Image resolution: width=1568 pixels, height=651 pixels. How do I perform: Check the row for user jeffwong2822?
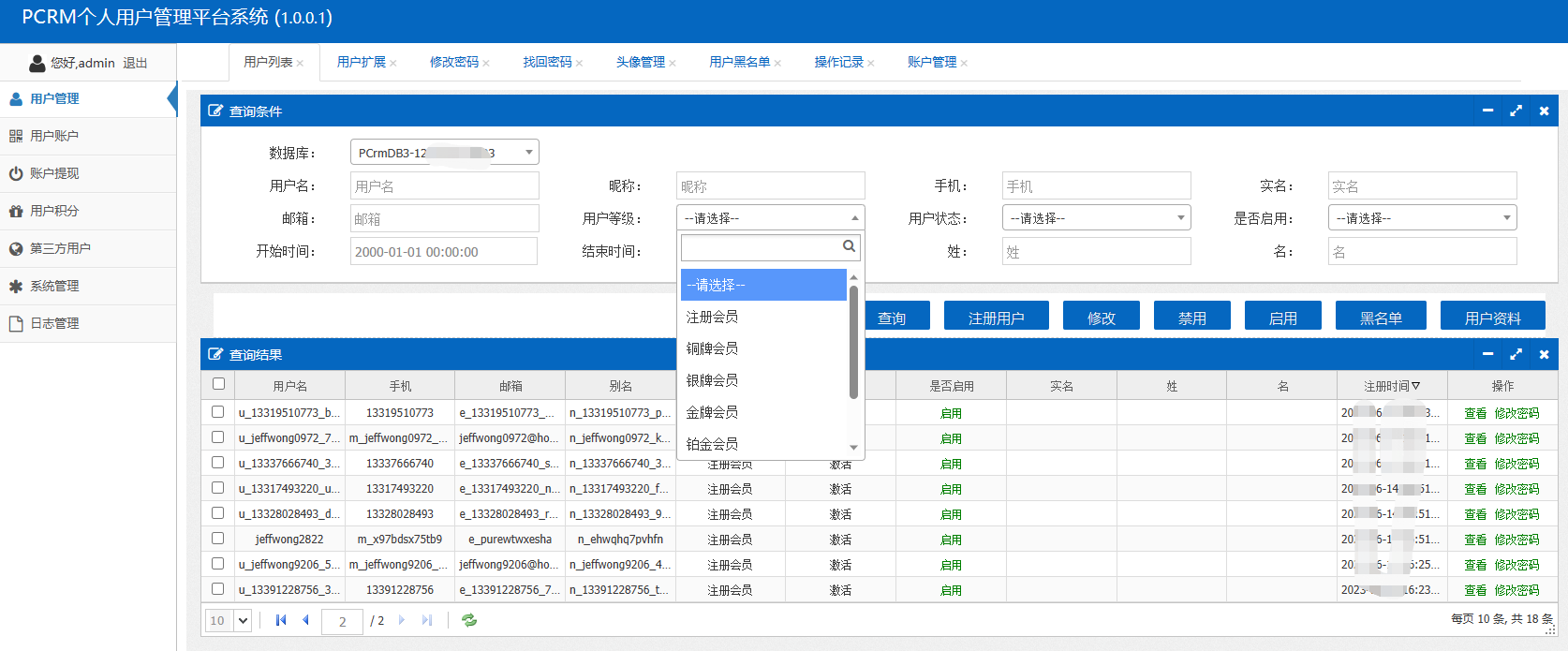[x=218, y=539]
